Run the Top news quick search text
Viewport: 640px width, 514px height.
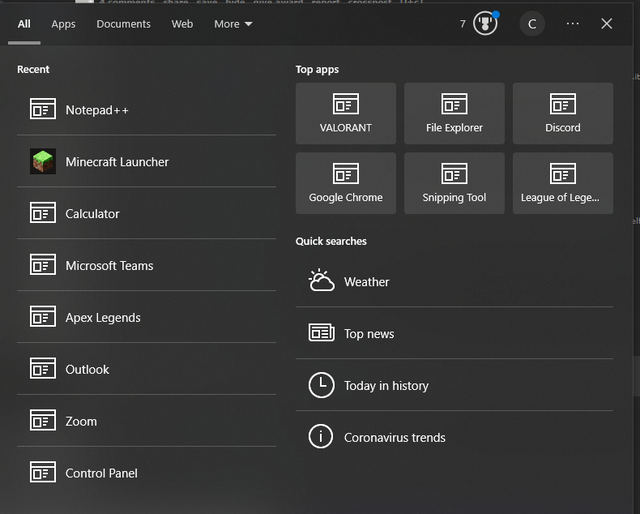(x=369, y=334)
